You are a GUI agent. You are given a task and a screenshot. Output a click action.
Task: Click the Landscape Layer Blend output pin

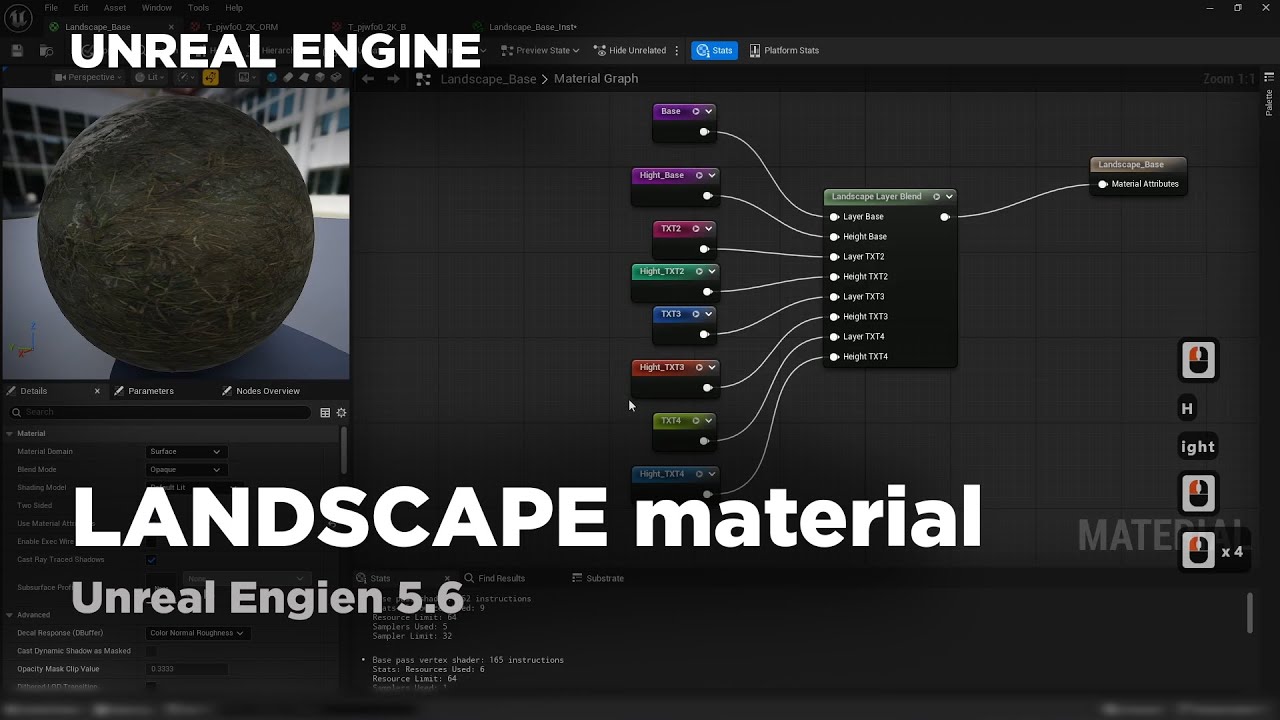pyautogui.click(x=945, y=217)
